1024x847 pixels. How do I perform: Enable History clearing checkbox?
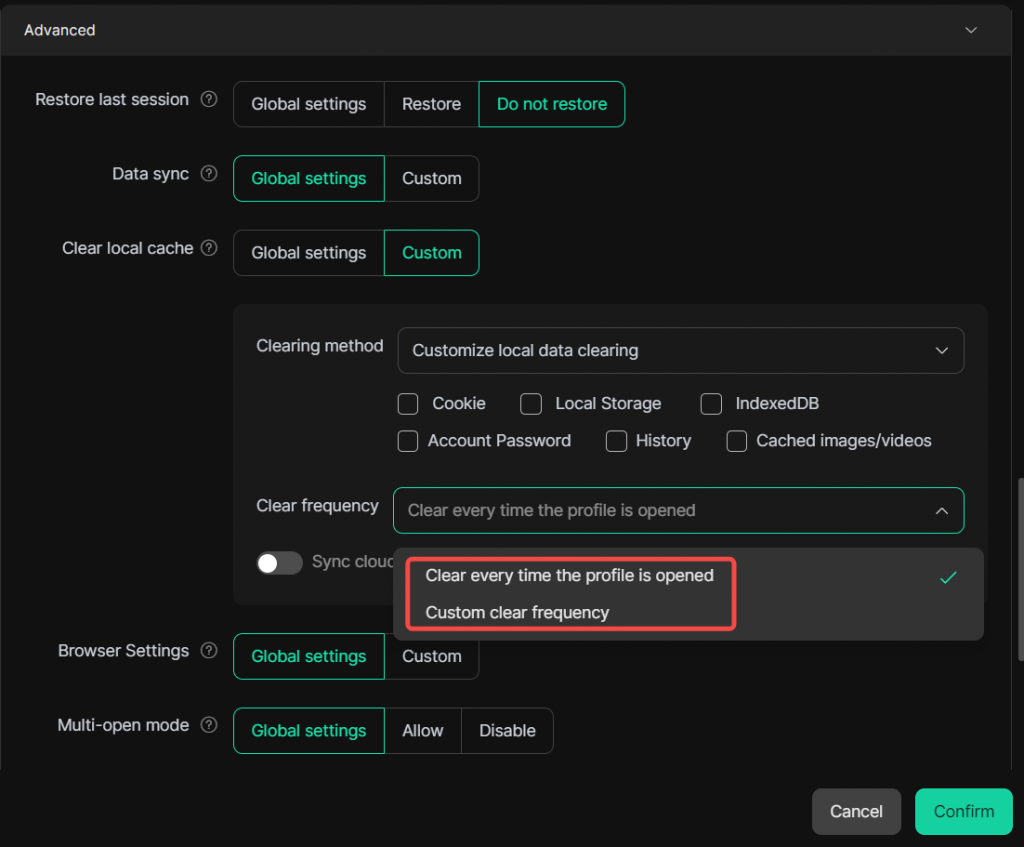(617, 441)
